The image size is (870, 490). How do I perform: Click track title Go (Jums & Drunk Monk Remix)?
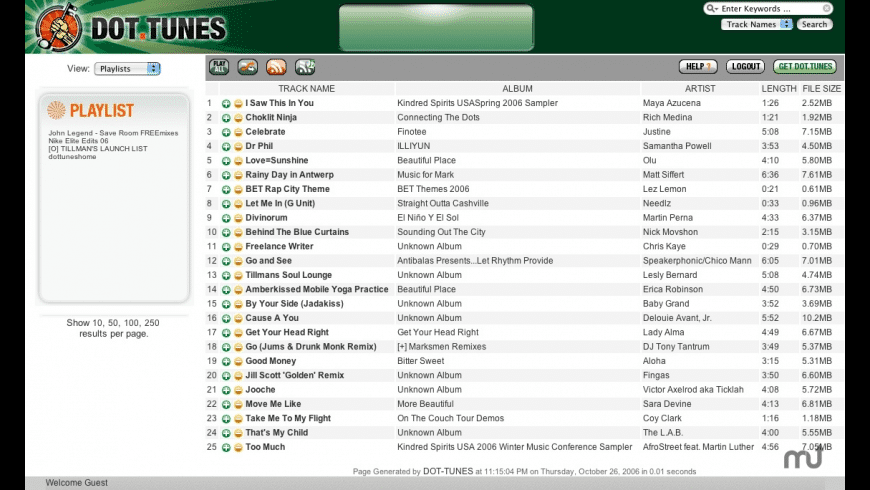tap(311, 347)
